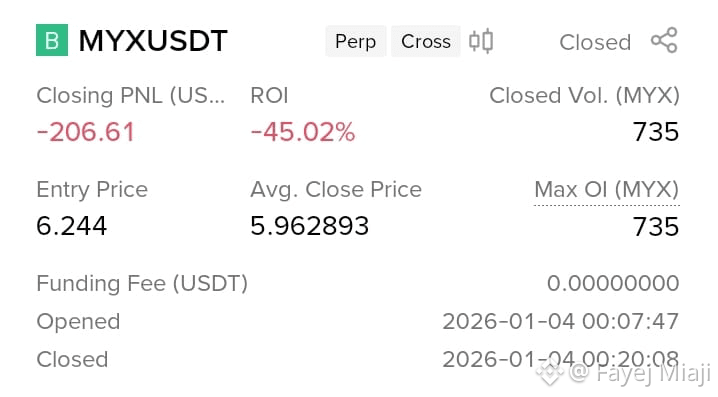Tap the Max OI (MYX) underlined label
The height and width of the screenshot is (397, 718).
(x=606, y=190)
